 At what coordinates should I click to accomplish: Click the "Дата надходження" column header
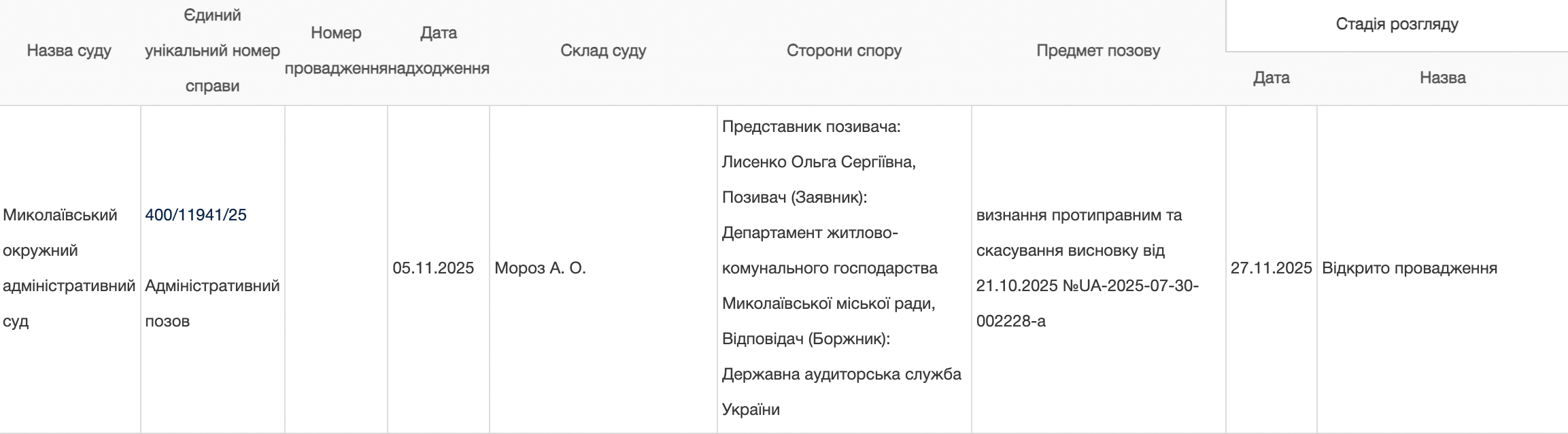pos(439,51)
